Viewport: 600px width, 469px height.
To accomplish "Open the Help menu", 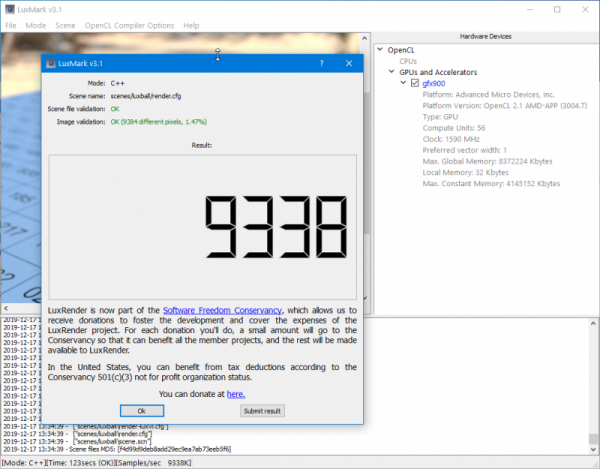I will [x=191, y=25].
